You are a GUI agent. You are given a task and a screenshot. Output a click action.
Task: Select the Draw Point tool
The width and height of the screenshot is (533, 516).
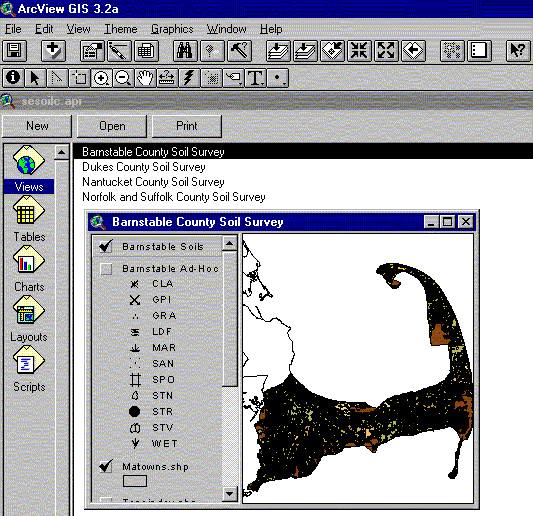[278, 78]
